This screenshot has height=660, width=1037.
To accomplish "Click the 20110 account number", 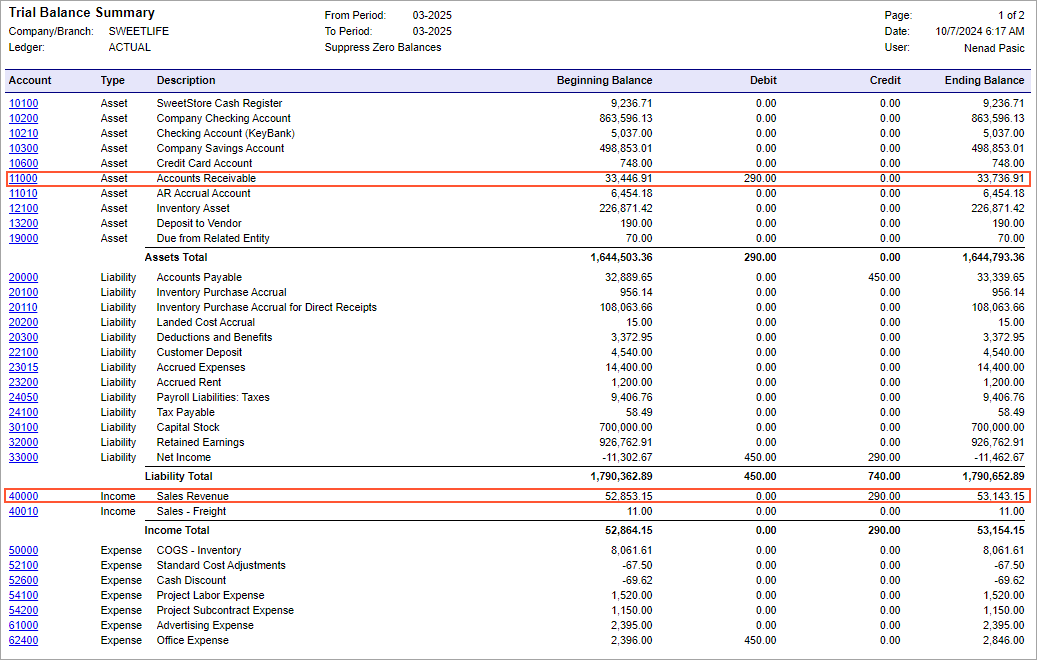I will pos(23,307).
